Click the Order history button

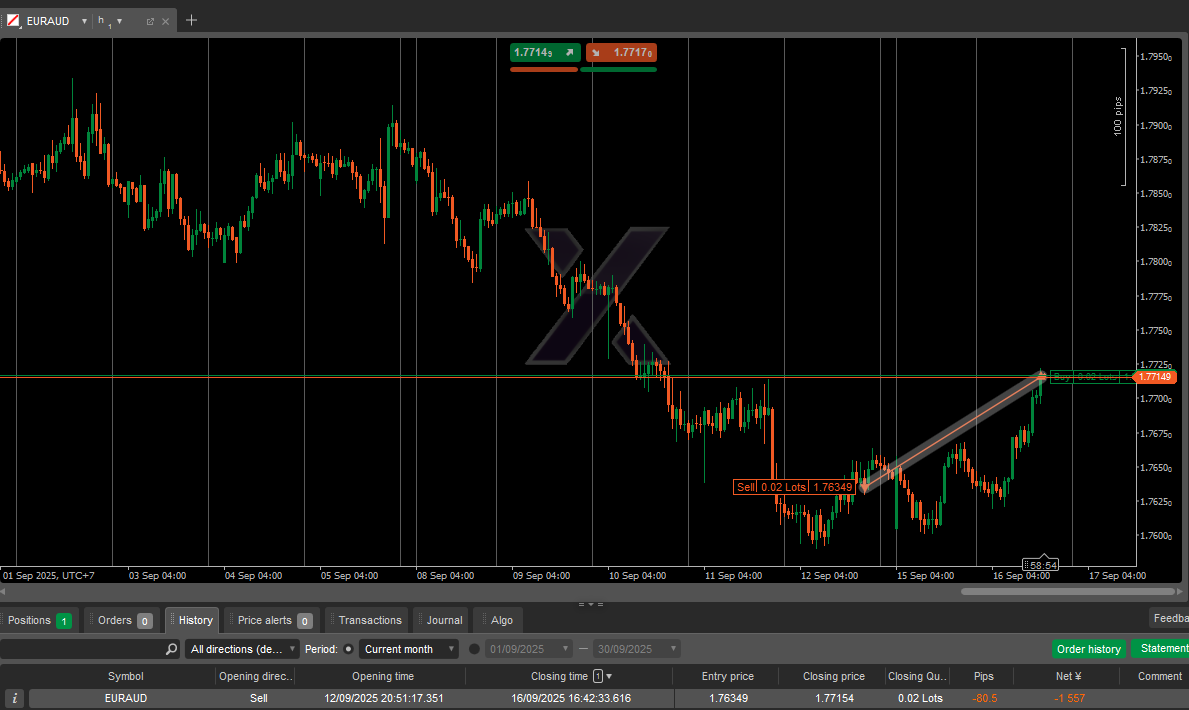(1088, 649)
